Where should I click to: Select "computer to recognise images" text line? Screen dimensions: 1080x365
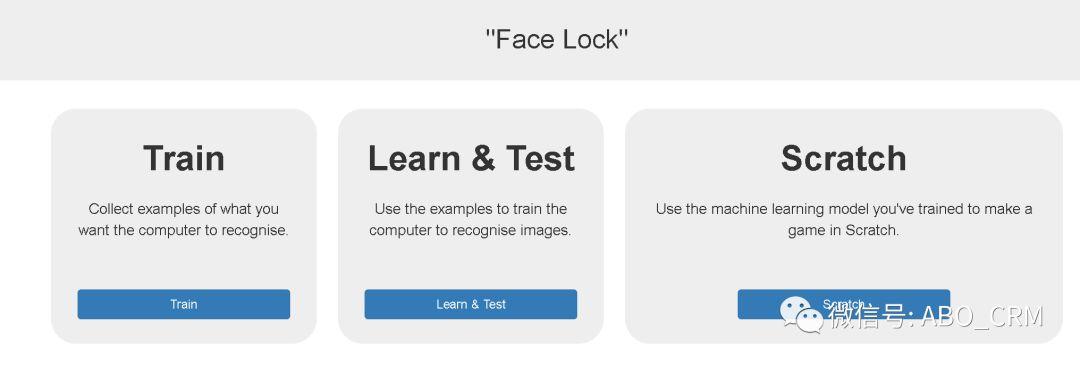[470, 230]
